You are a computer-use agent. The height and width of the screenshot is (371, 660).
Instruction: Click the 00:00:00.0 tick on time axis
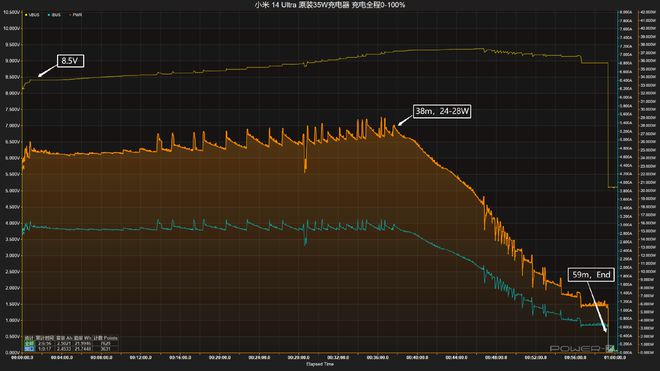pos(22,358)
